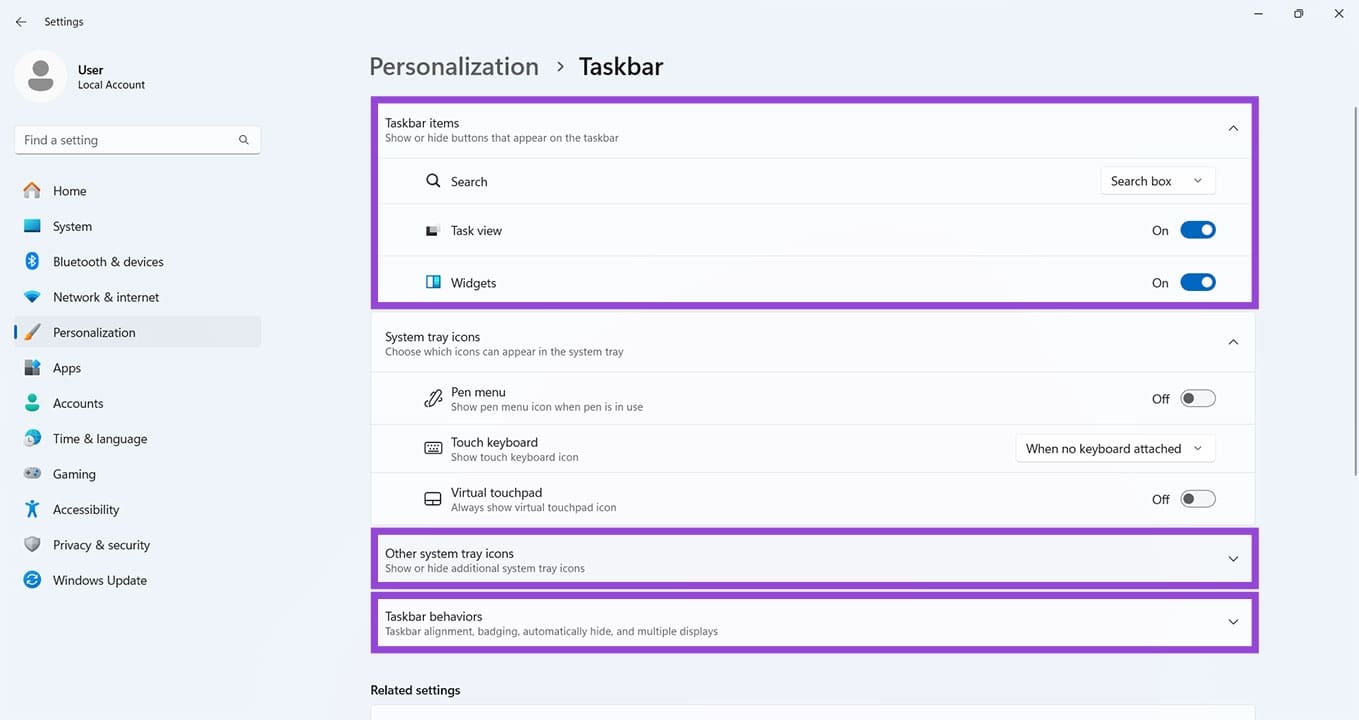Screen dimensions: 1359x720
Task: Open Accounts settings from sidebar
Action: [32, 403]
